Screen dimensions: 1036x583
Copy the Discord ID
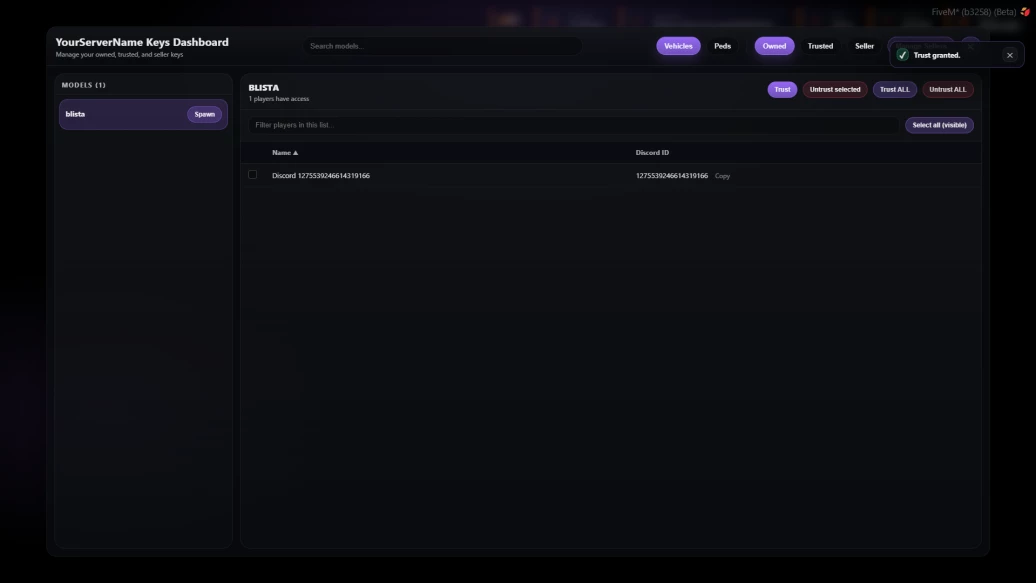click(x=722, y=176)
